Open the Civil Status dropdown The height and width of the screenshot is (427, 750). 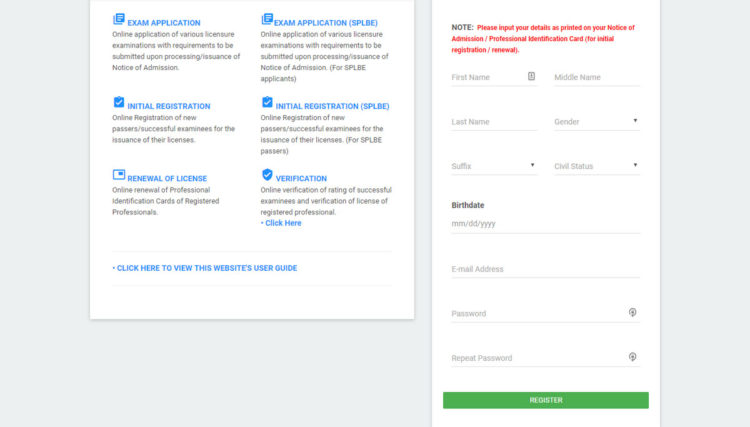coord(596,165)
